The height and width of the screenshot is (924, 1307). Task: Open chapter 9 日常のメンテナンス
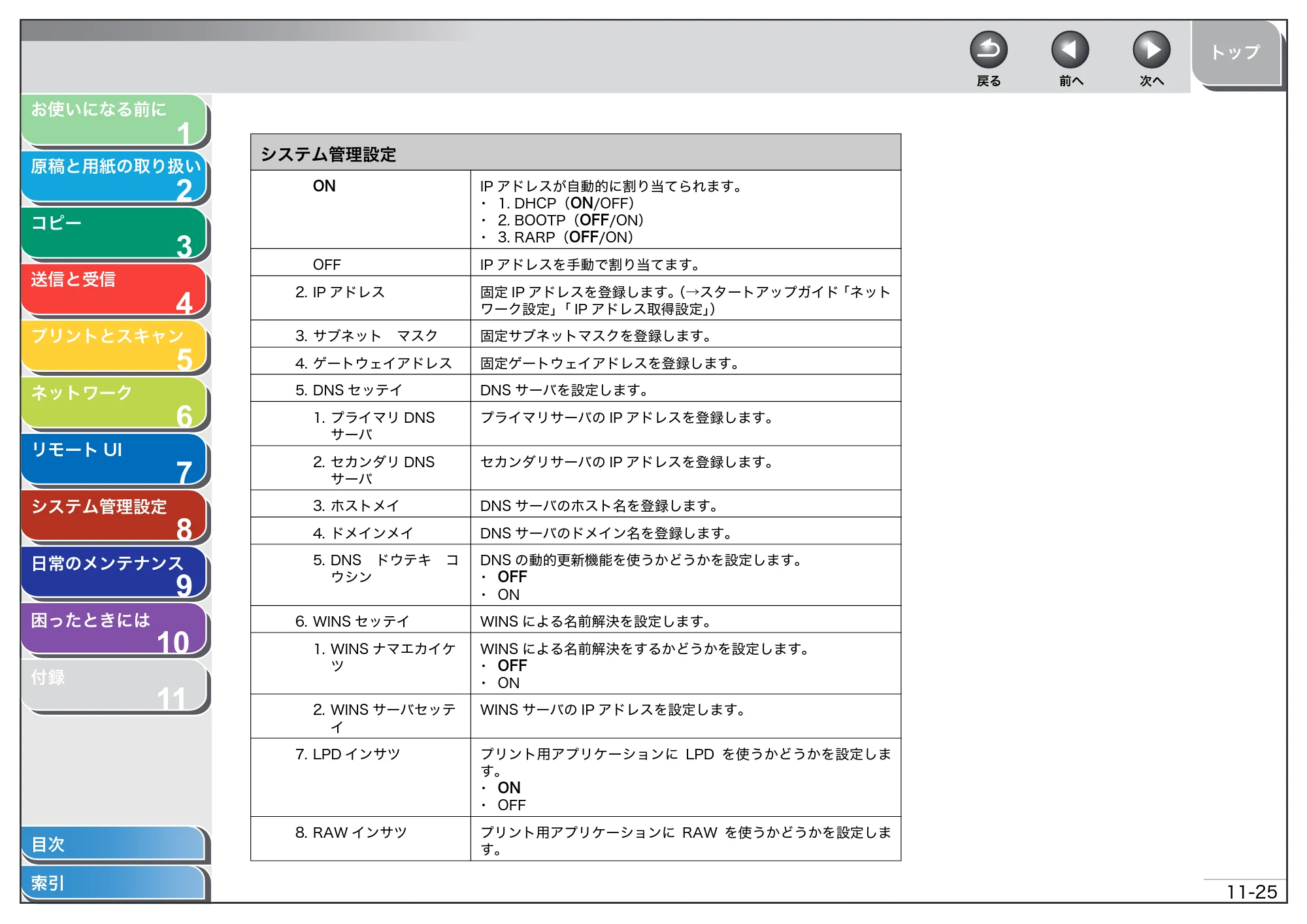point(114,573)
